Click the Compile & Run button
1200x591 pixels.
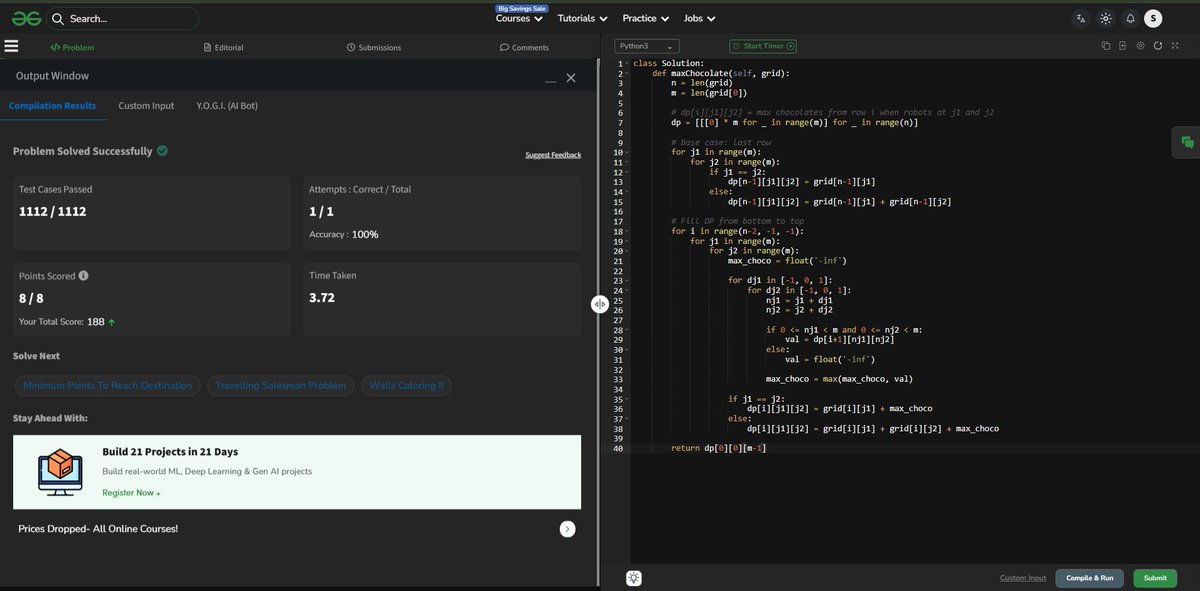click(x=1090, y=578)
